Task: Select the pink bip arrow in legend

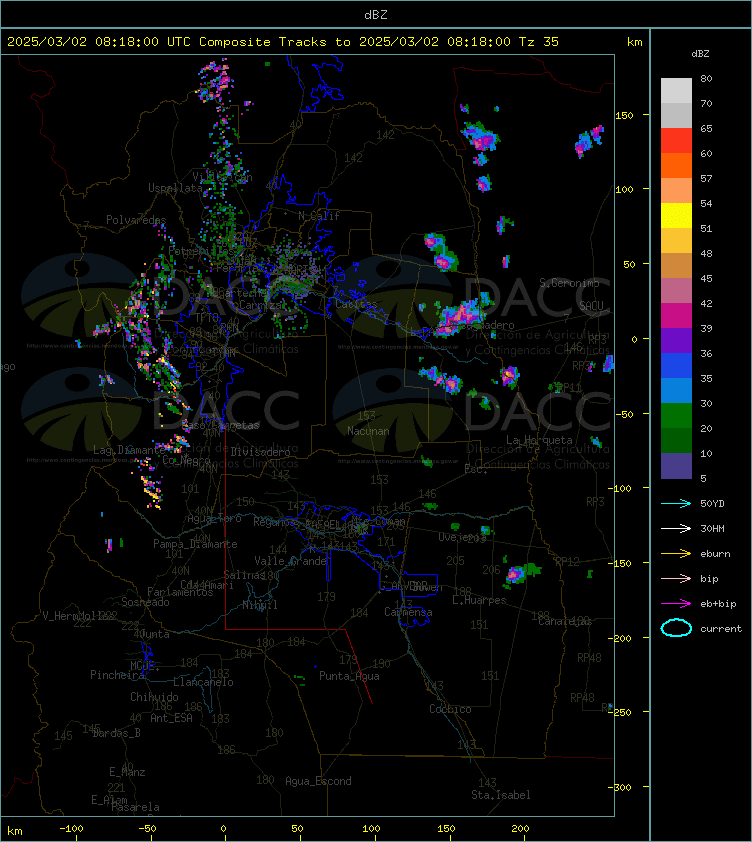Action: tap(676, 578)
